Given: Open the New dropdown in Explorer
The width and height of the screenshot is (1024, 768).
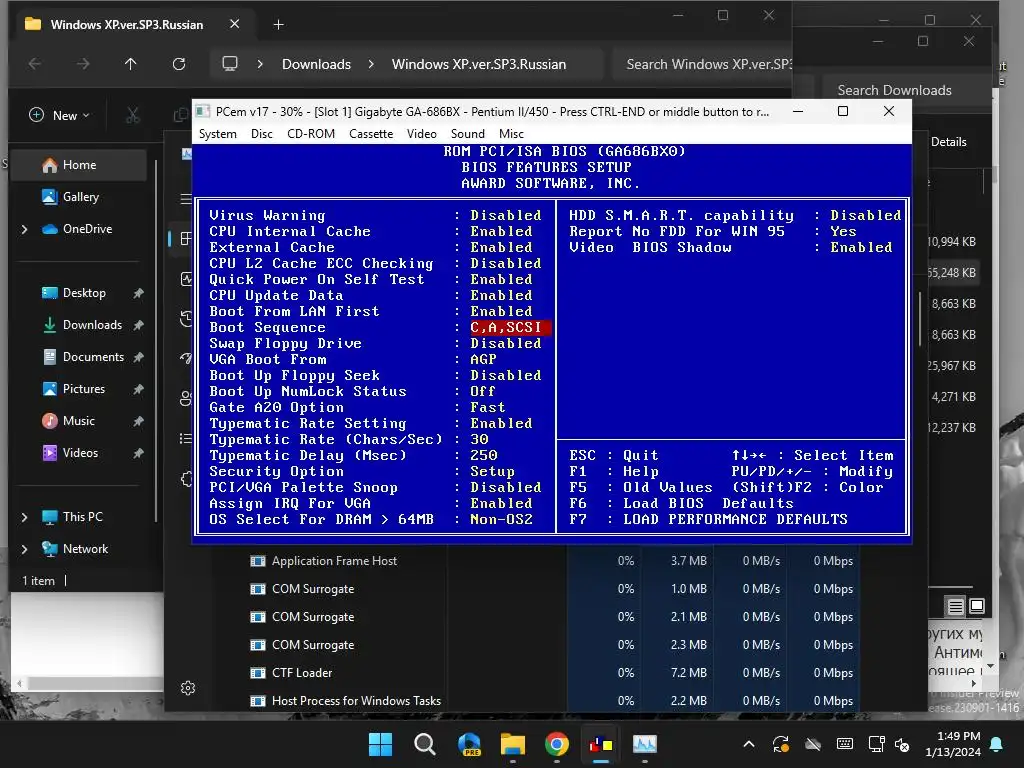Looking at the screenshot, I should click(59, 116).
